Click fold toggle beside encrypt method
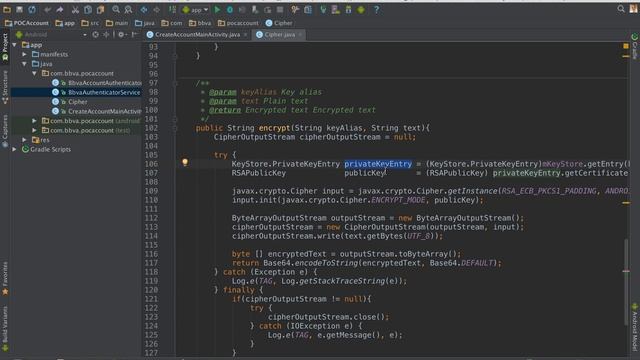 pyautogui.click(x=175, y=128)
